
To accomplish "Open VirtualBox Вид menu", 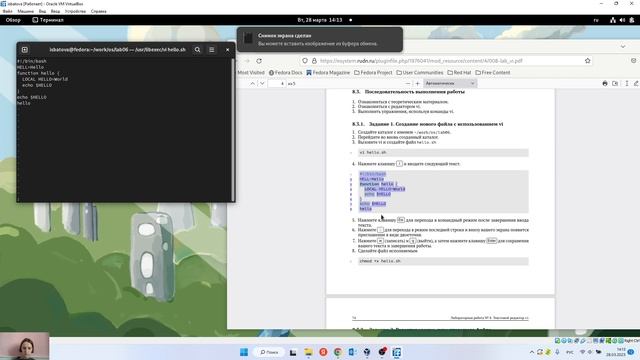I will tap(42, 11).
